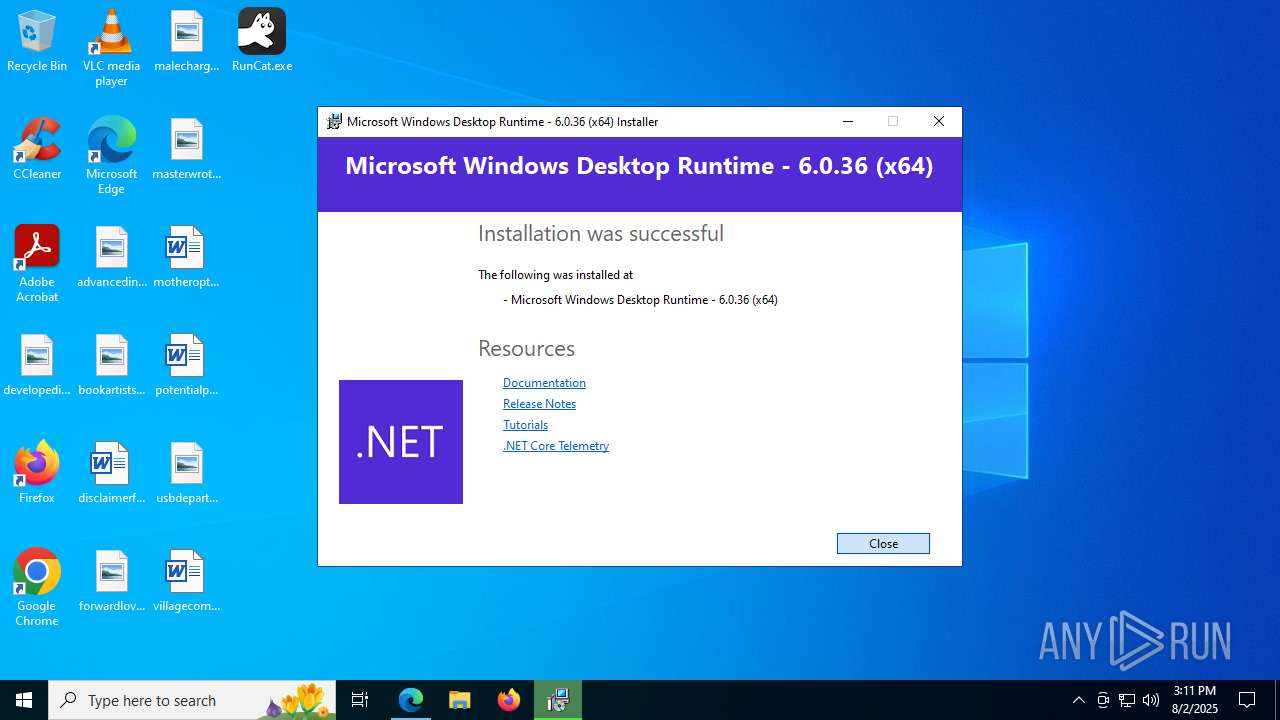Click the tray icon left of network

pyautogui.click(x=1103, y=700)
